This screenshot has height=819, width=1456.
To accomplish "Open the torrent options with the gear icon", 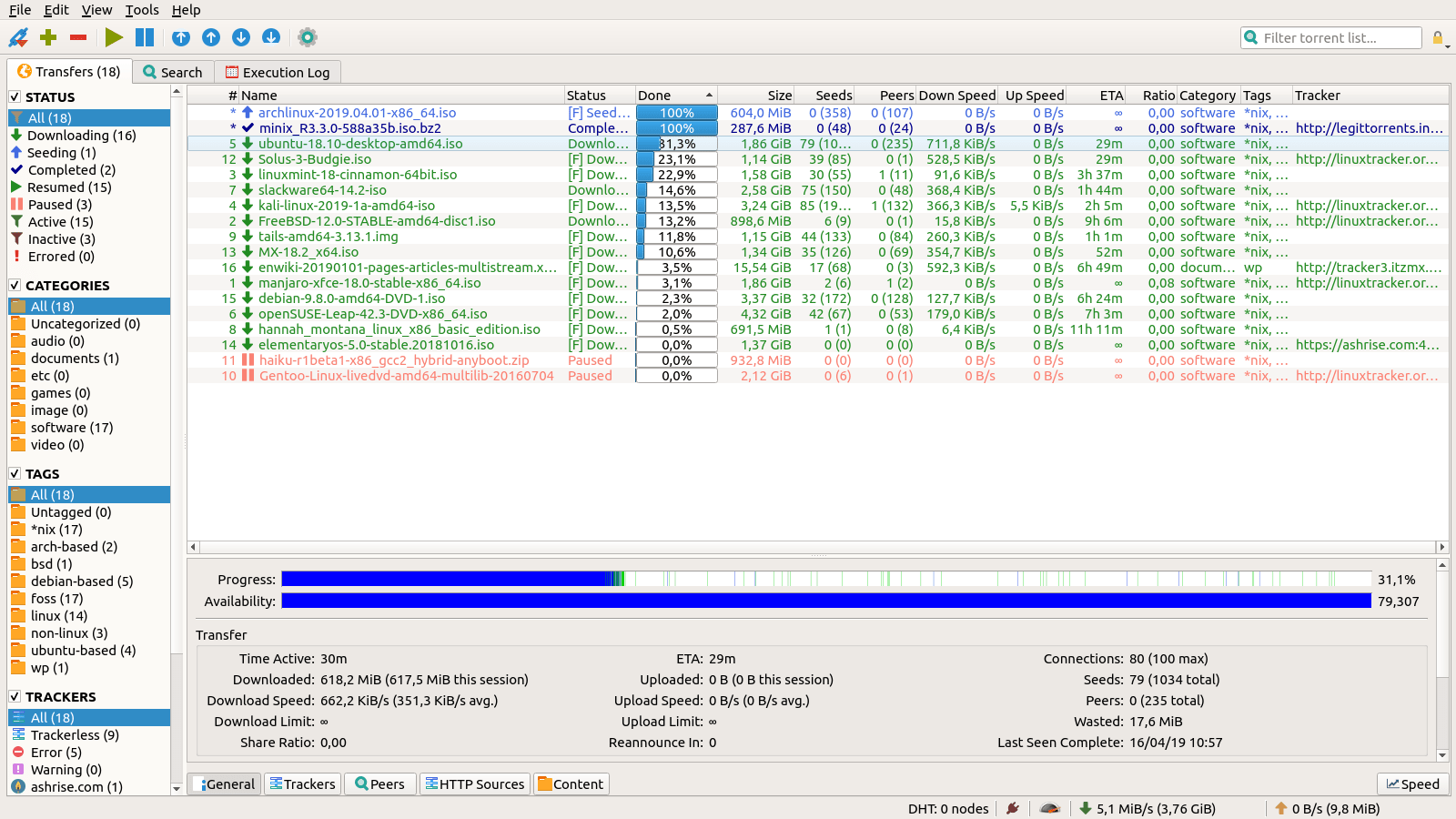I will 307,37.
